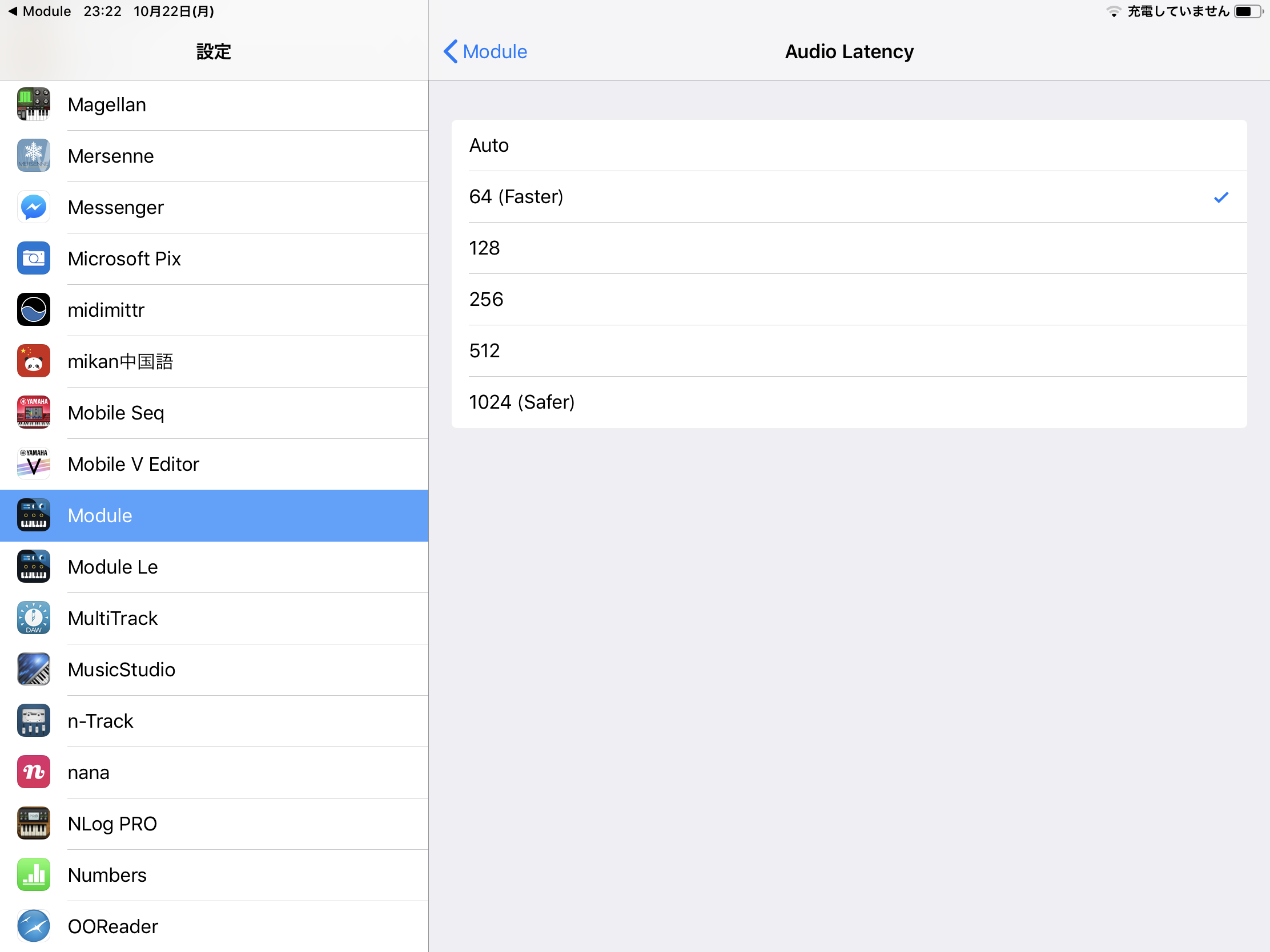Select Auto audio latency
This screenshot has height=952, width=1270.
[849, 145]
